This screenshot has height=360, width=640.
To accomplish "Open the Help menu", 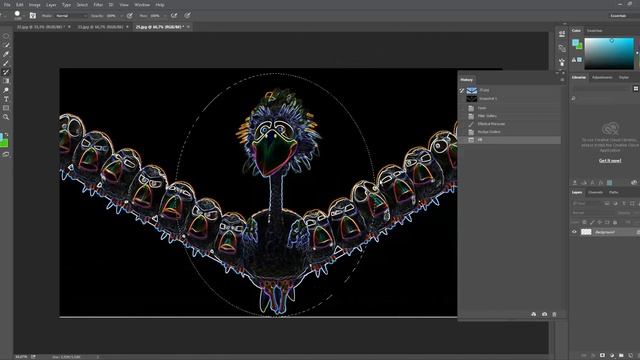I will [x=160, y=5].
